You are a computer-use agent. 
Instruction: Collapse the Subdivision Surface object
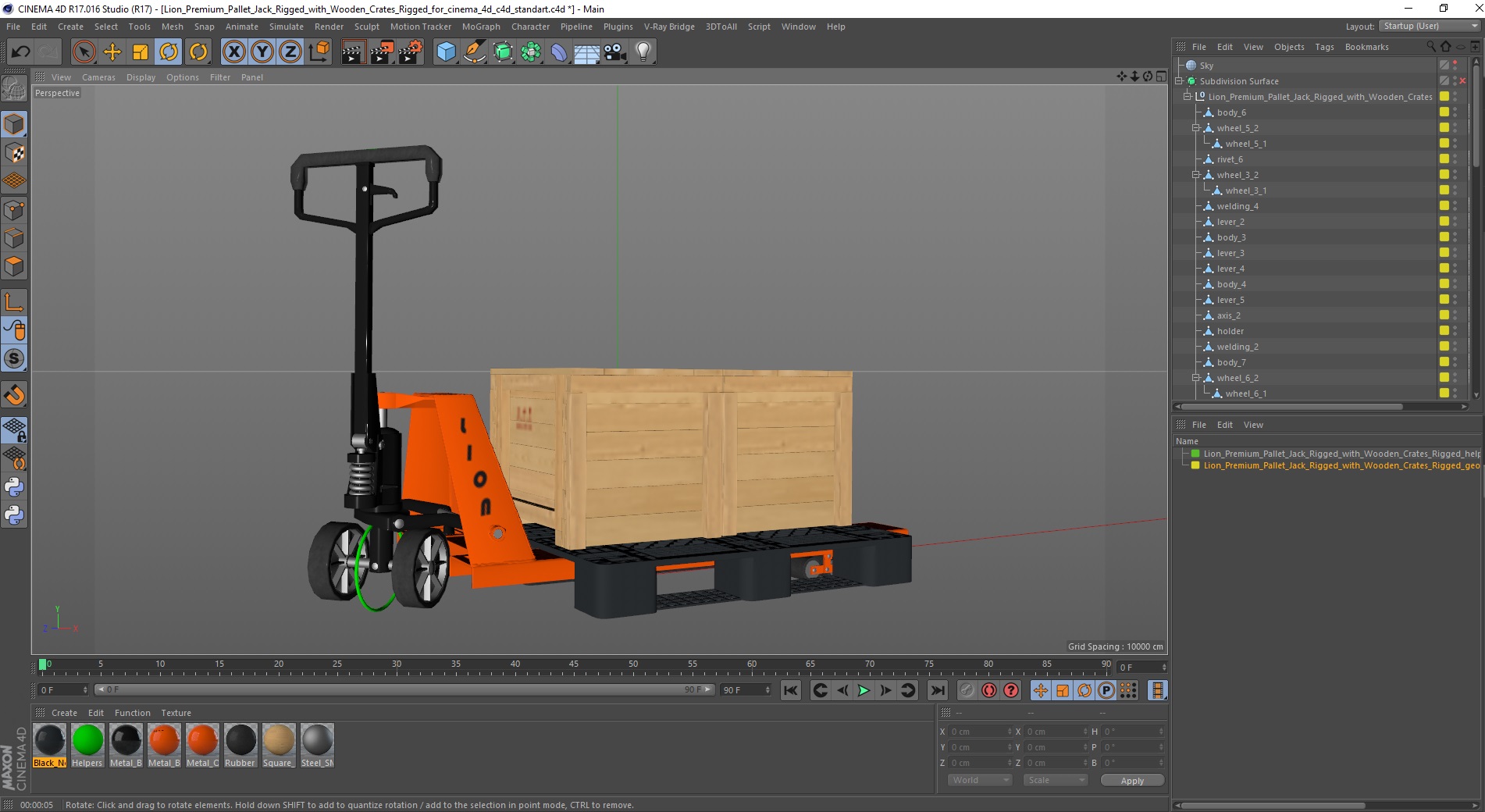click(x=1179, y=81)
